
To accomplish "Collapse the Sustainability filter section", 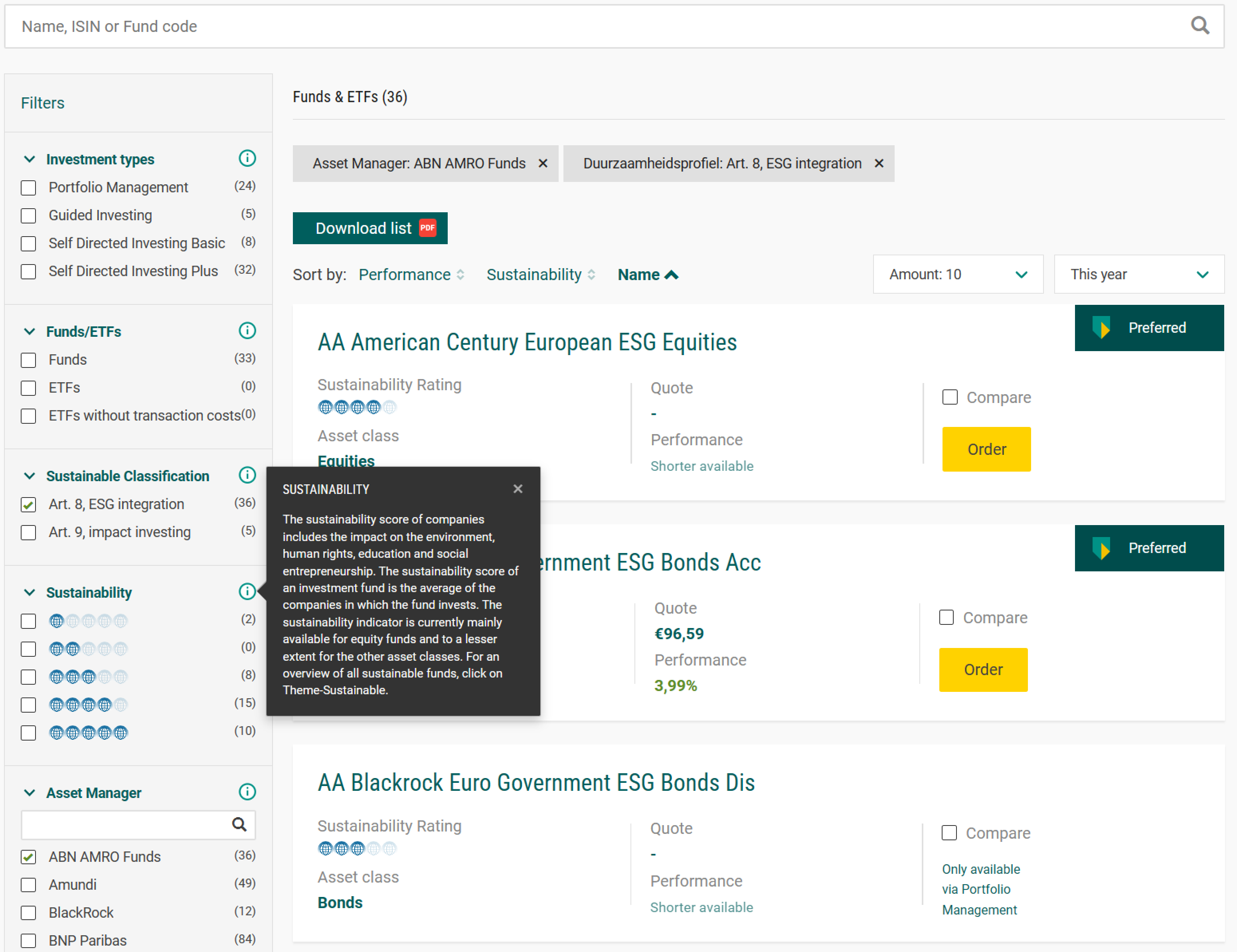I will pyautogui.click(x=30, y=592).
